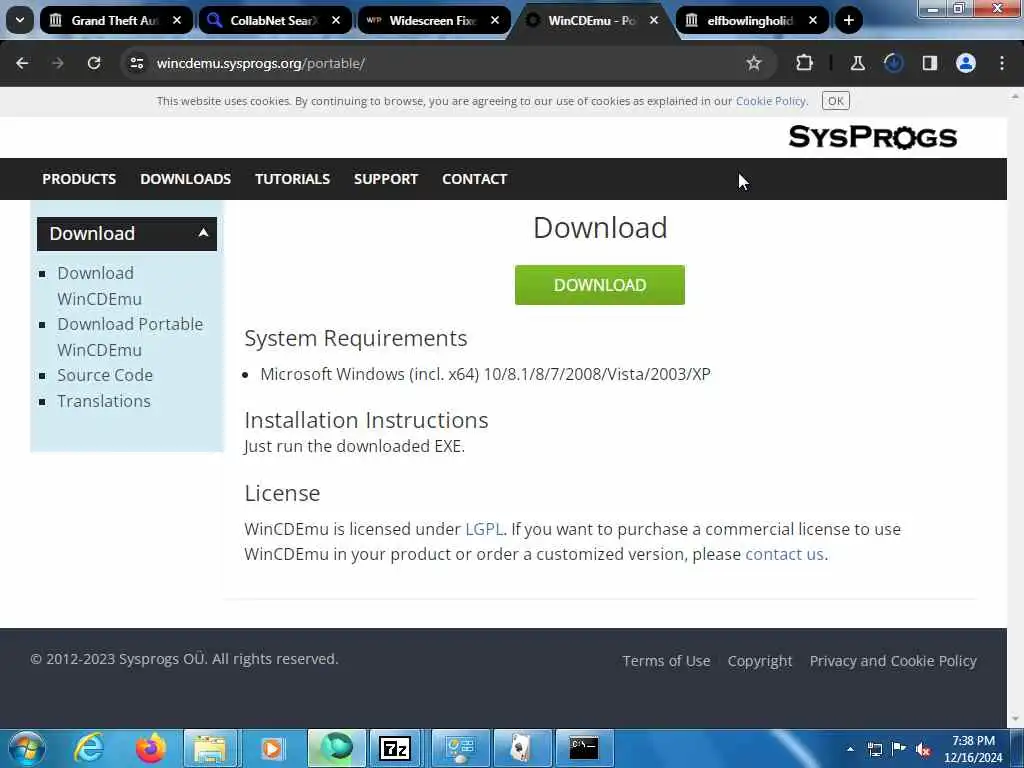Open the PRODUCTS menu

[79, 179]
